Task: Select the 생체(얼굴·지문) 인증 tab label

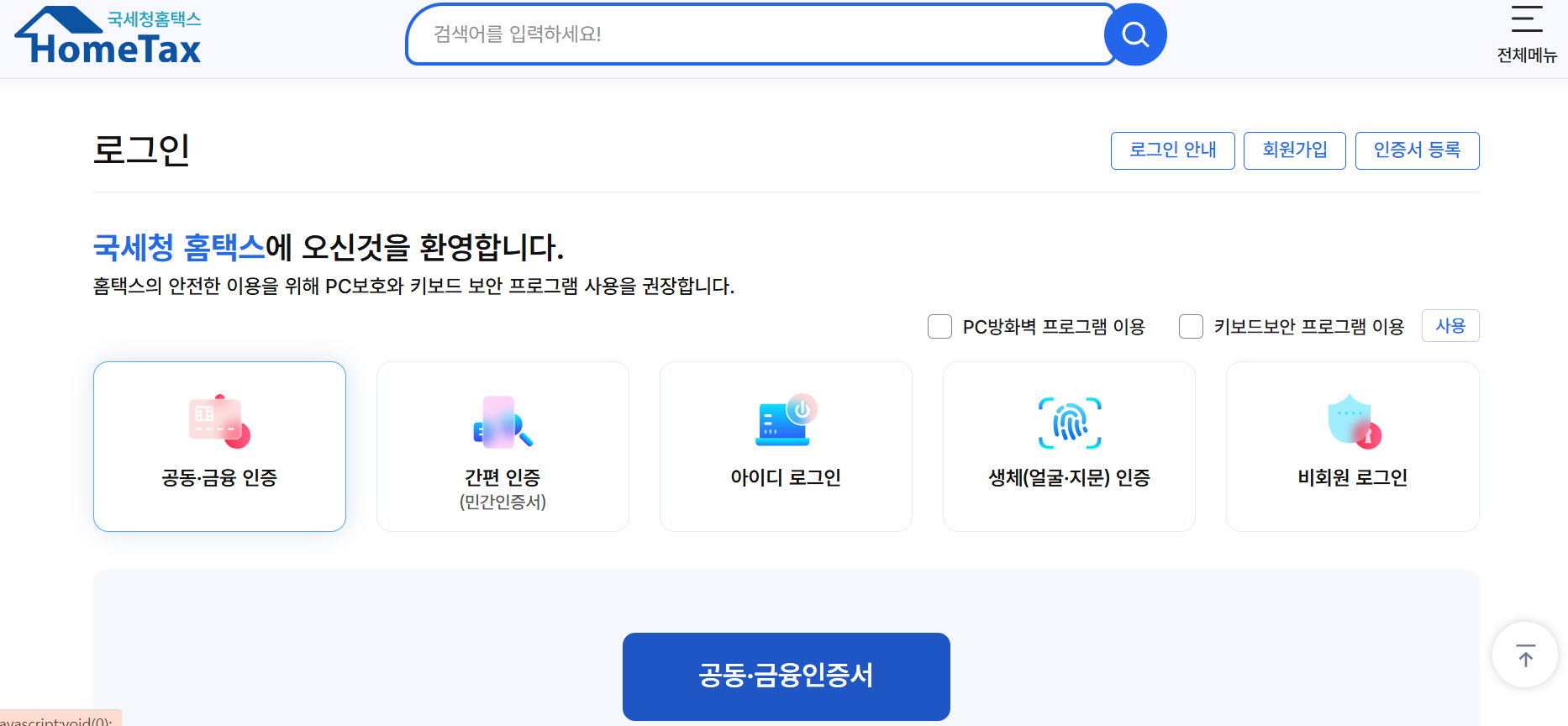Action: [x=1069, y=477]
